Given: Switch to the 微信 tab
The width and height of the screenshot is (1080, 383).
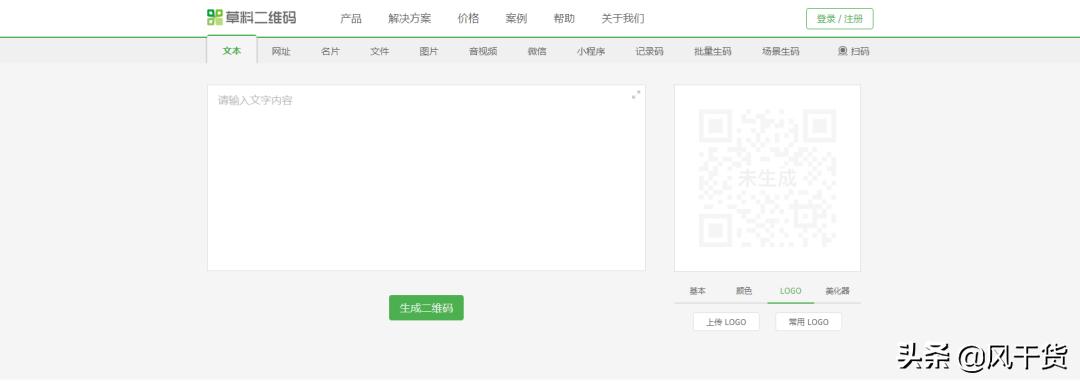Looking at the screenshot, I should pos(537,51).
